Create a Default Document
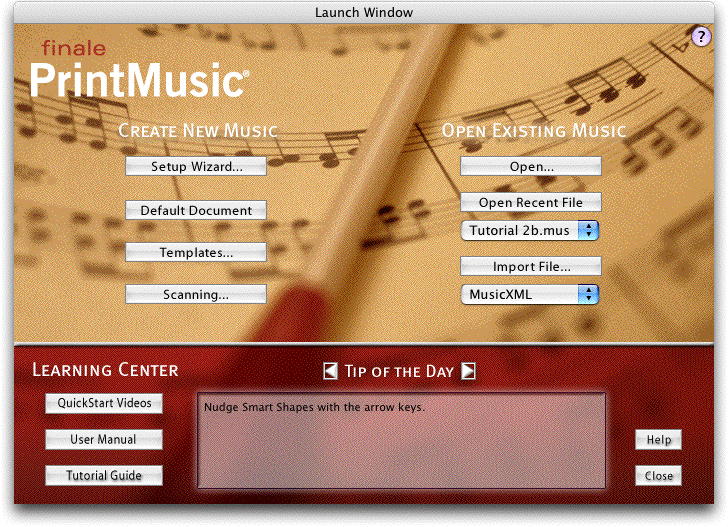The height and width of the screenshot is (527, 728). [196, 210]
